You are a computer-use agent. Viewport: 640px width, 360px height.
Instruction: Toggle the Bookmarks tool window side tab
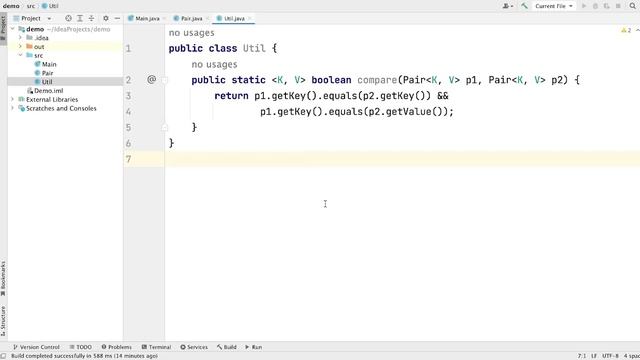point(3,279)
